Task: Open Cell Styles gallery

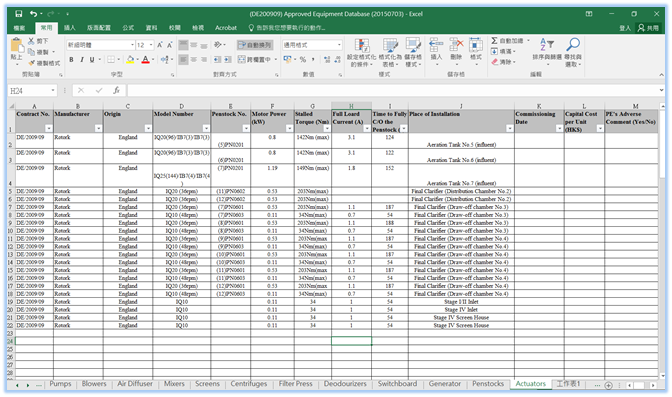Action: tap(413, 52)
